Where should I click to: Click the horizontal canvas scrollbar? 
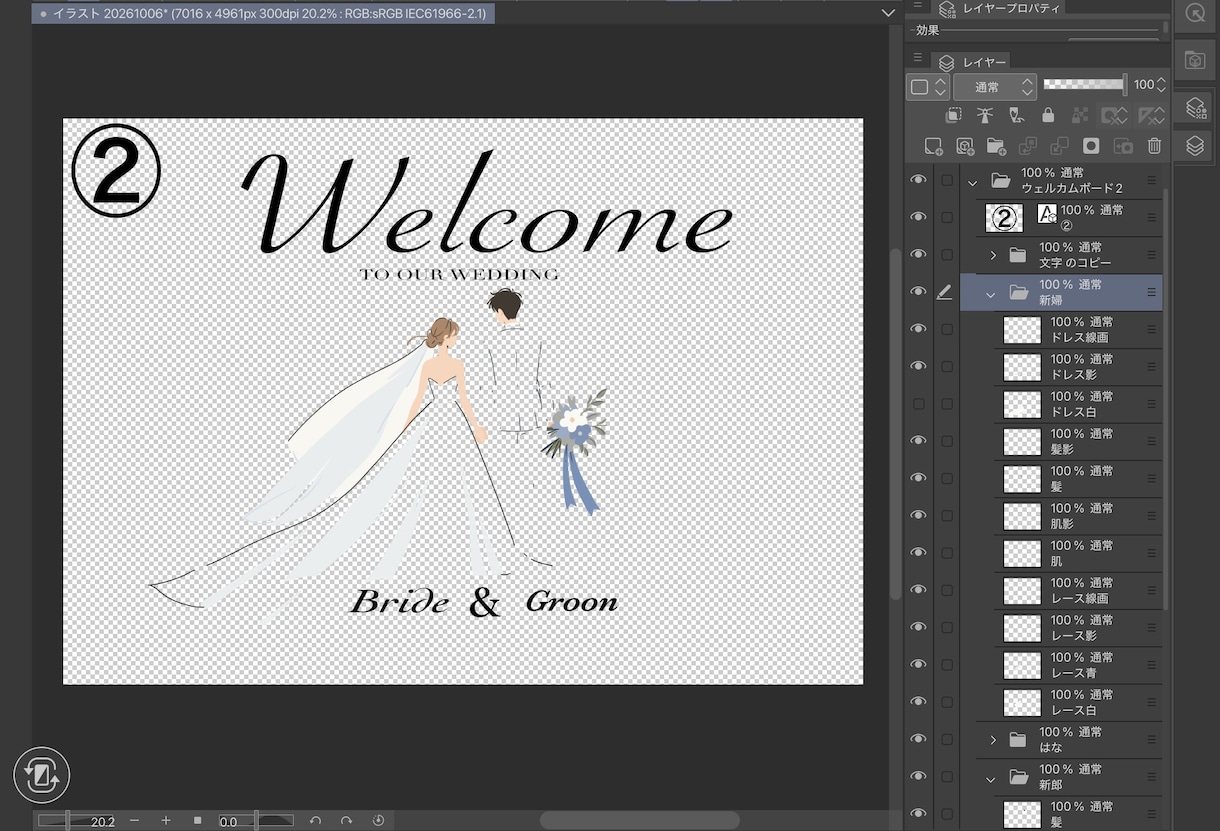[640, 820]
